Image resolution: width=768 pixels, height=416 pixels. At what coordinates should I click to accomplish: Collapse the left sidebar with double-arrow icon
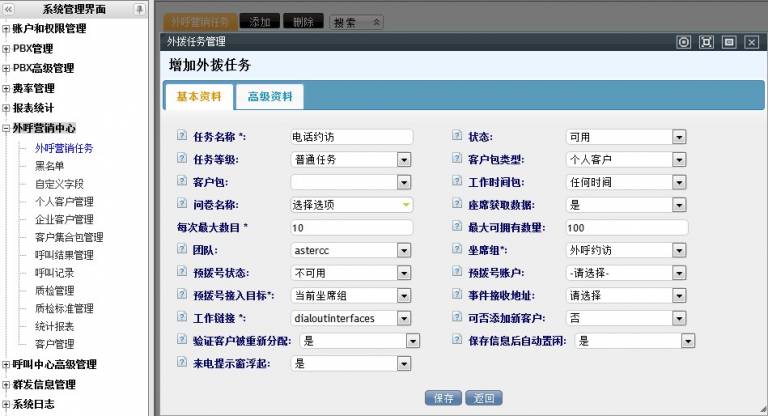[8, 9]
